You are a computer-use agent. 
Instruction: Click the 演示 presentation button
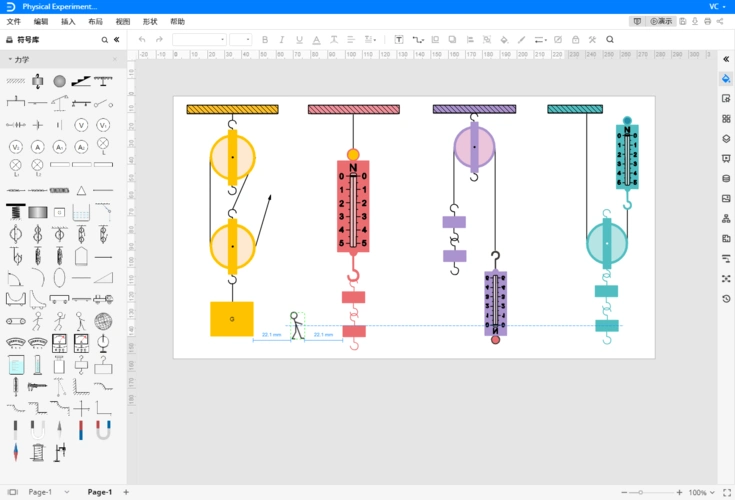[x=661, y=21]
